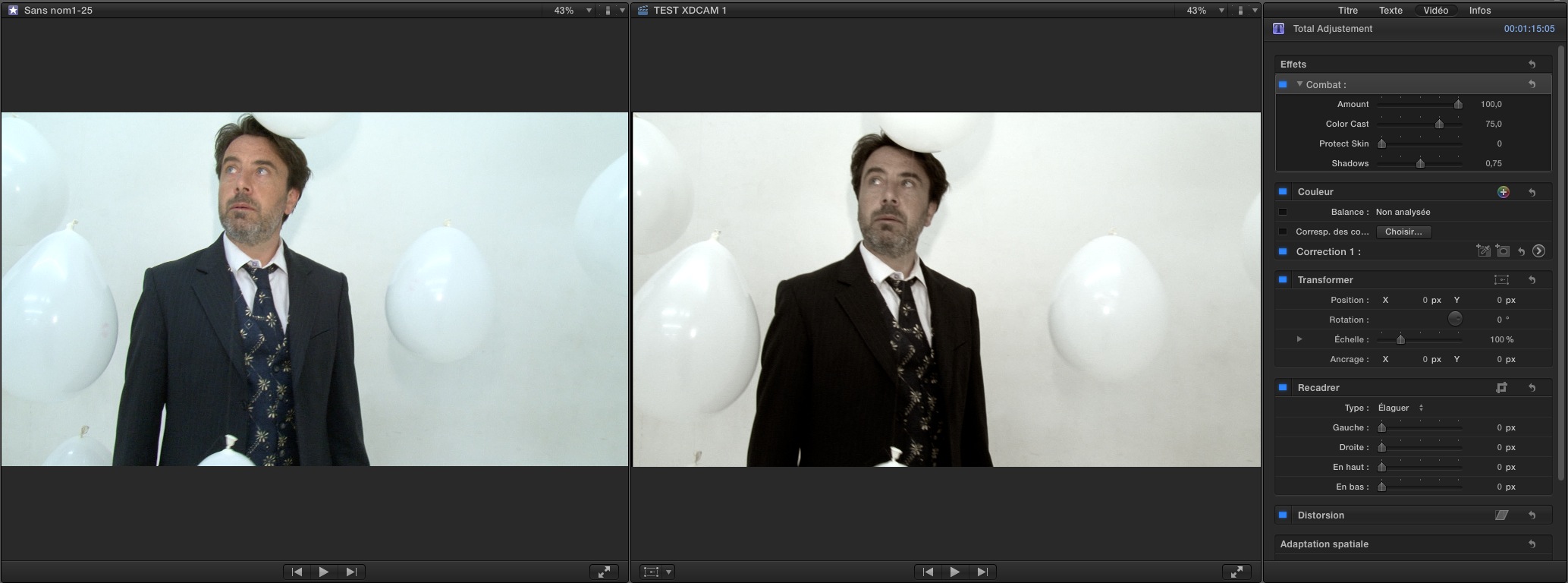Toggle fullscreen in TEST XDCAM 1 viewer

click(x=1236, y=572)
